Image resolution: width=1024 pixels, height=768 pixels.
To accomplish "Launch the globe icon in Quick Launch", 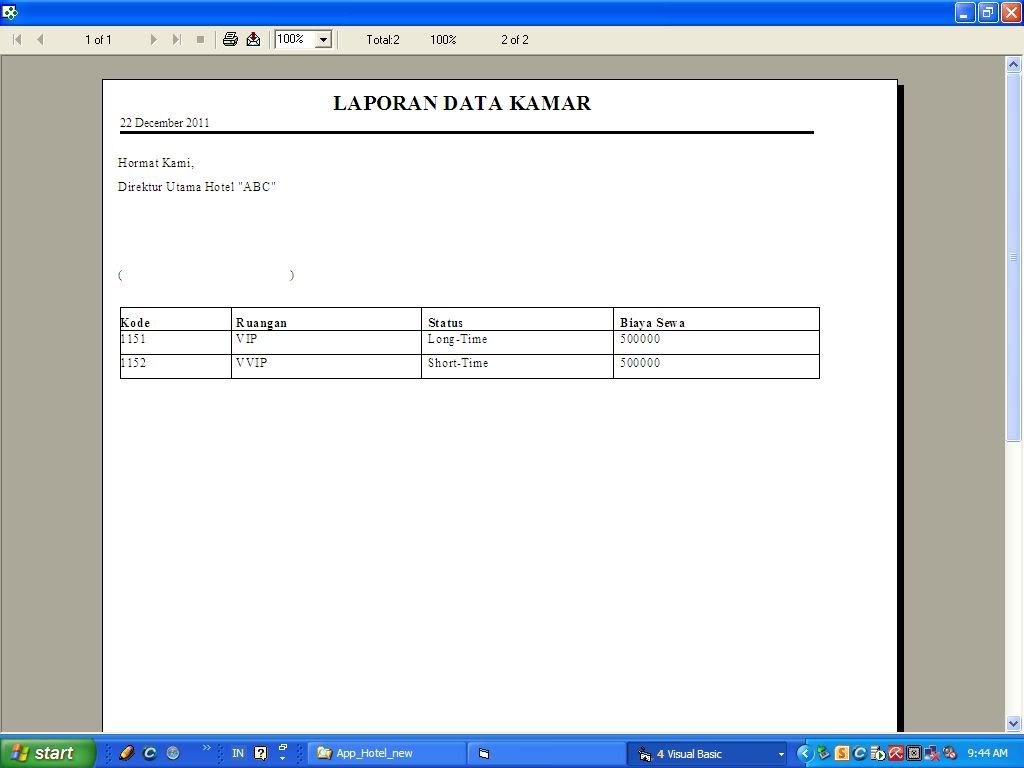I will click(x=173, y=753).
